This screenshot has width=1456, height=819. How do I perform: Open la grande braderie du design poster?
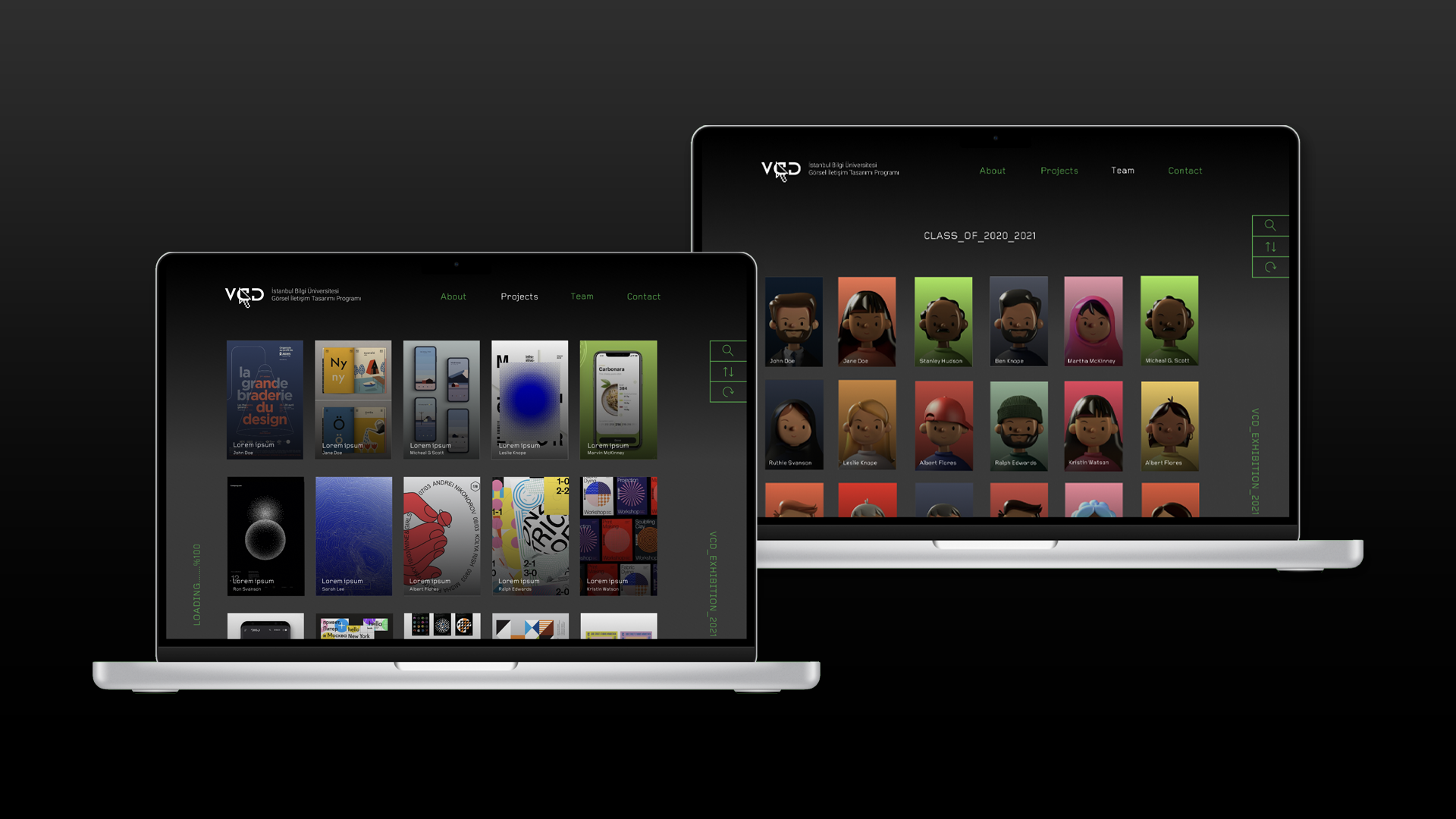point(265,399)
